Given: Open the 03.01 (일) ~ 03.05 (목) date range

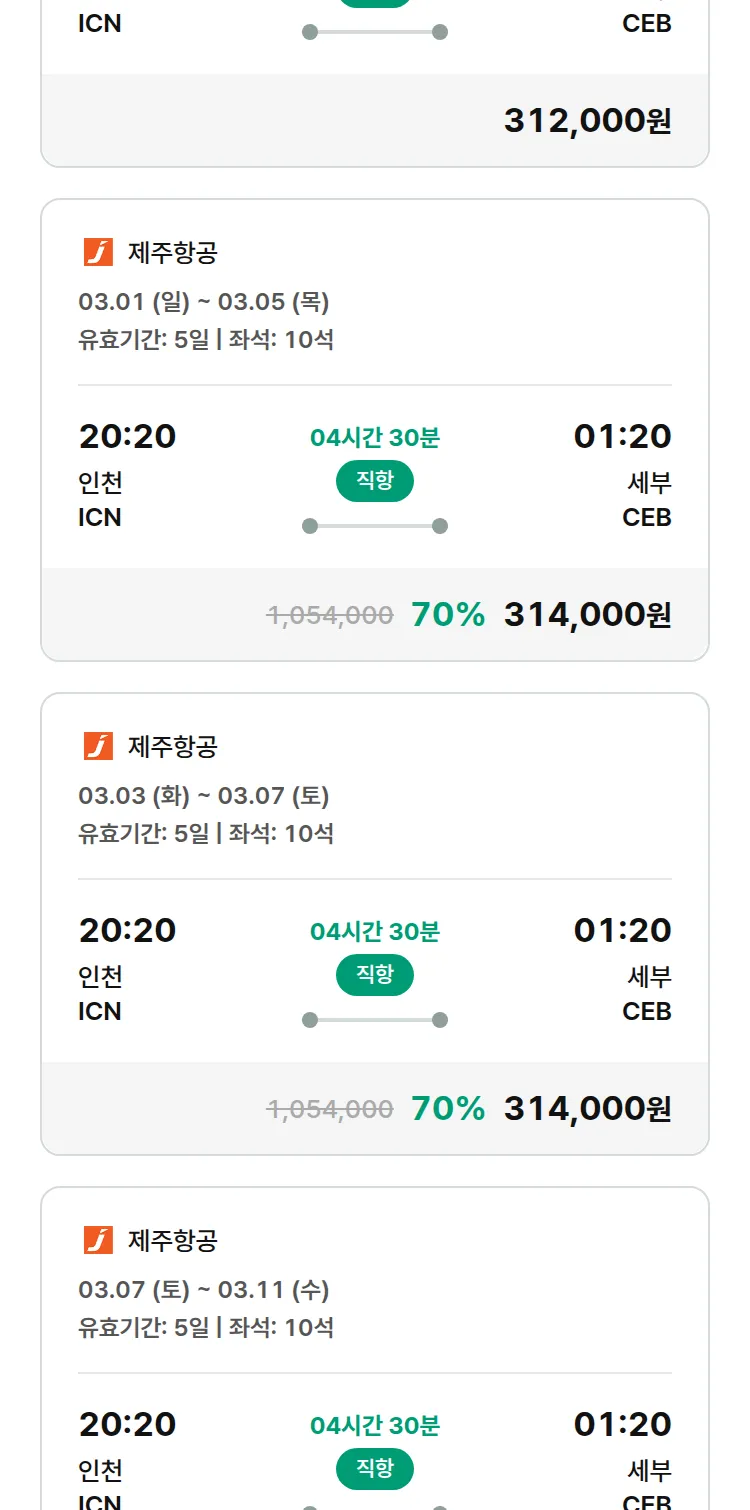Looking at the screenshot, I should click(x=204, y=301).
